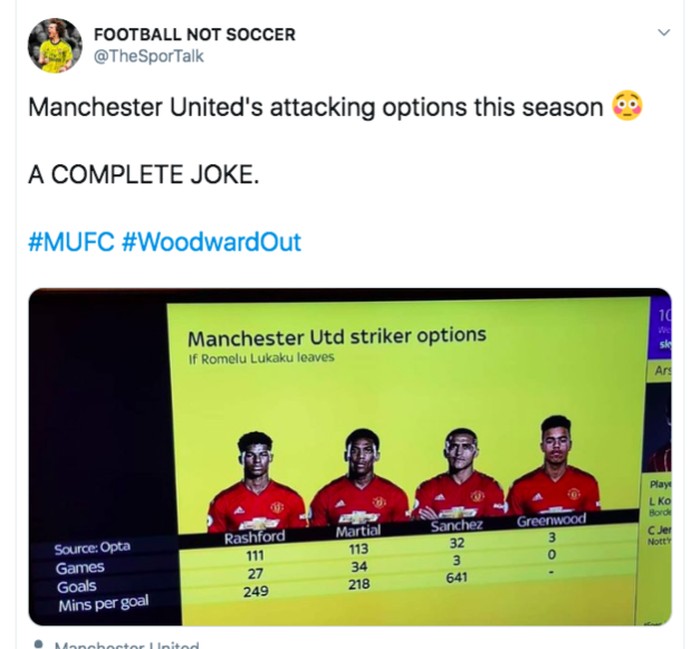Open the #MUFC hashtag

71,242
